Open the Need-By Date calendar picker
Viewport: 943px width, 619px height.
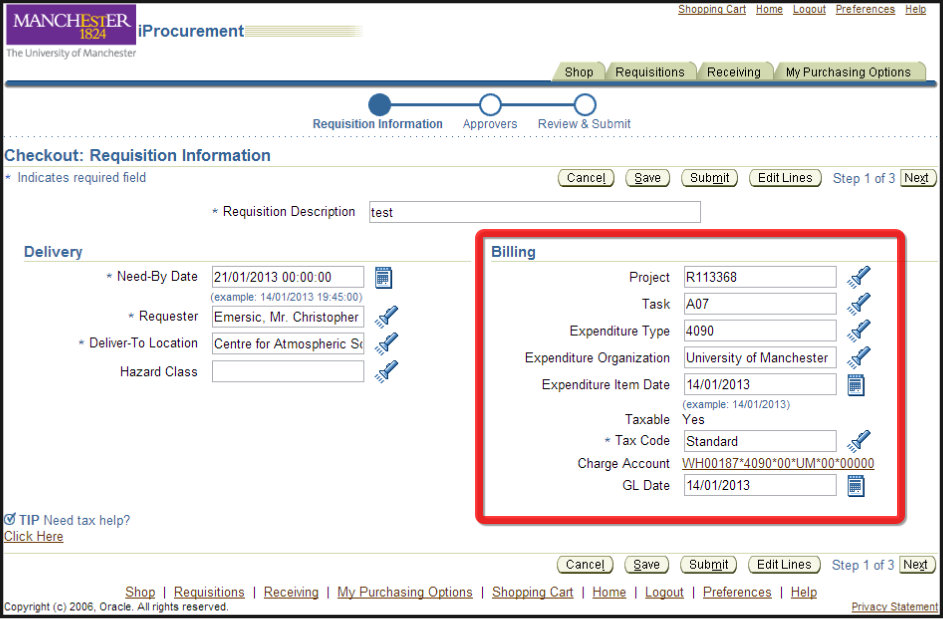coord(383,277)
